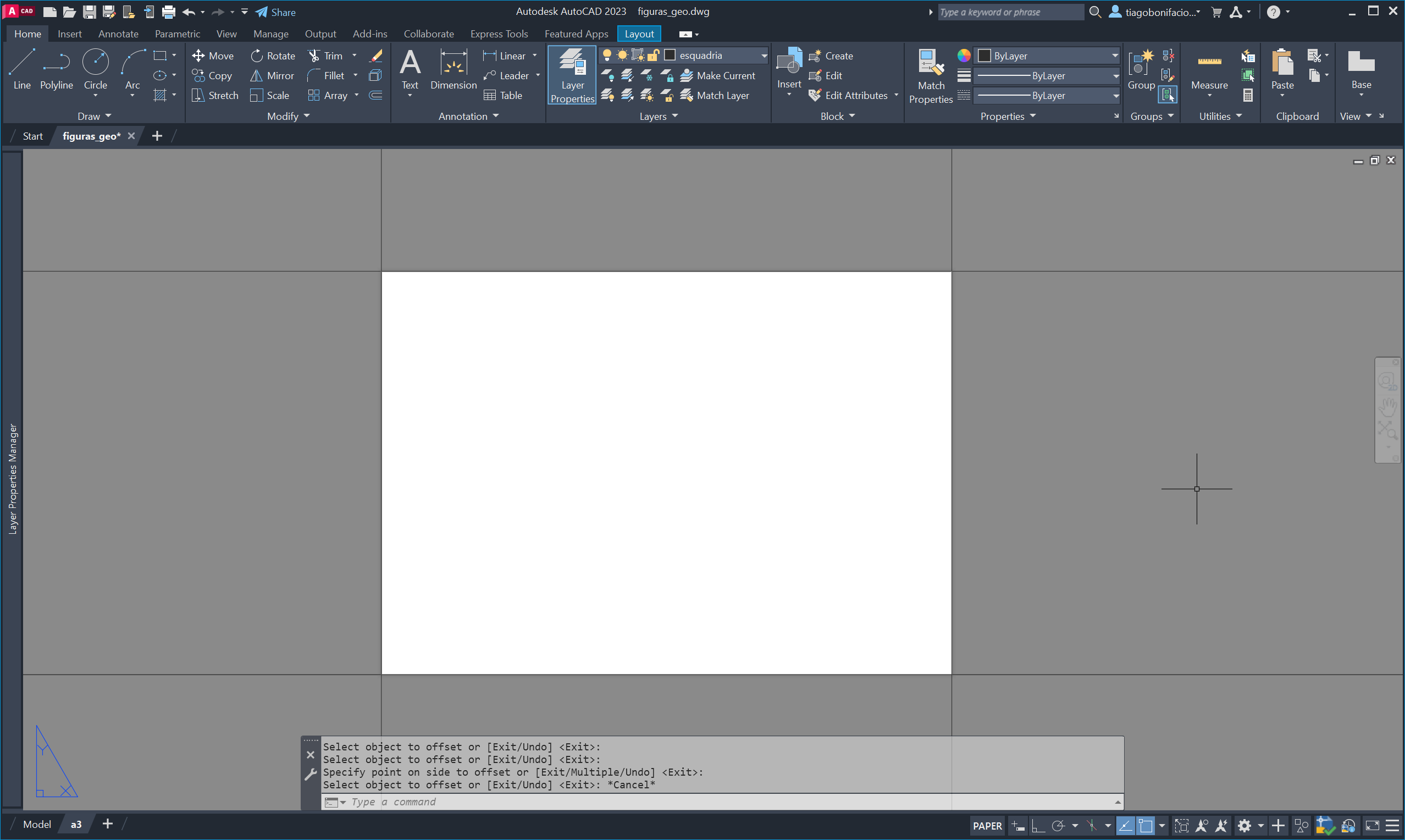Toggle PAPER space button in status bar
Viewport: 1405px width, 840px height.
(987, 825)
